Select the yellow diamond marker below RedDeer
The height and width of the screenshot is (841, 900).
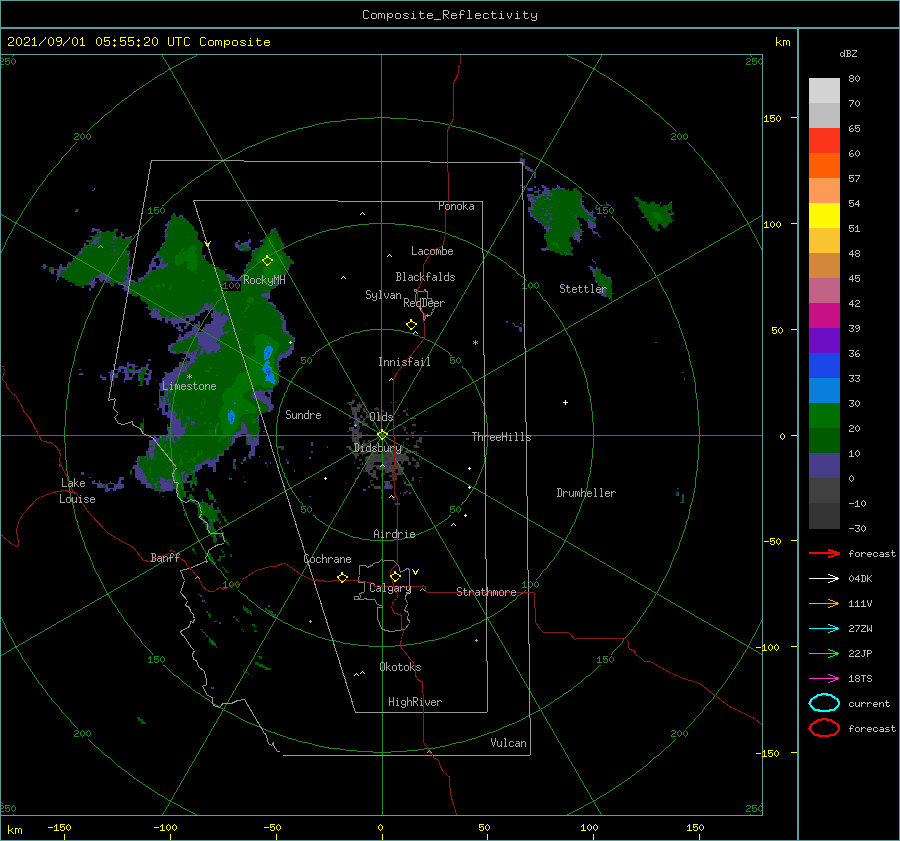pyautogui.click(x=412, y=325)
